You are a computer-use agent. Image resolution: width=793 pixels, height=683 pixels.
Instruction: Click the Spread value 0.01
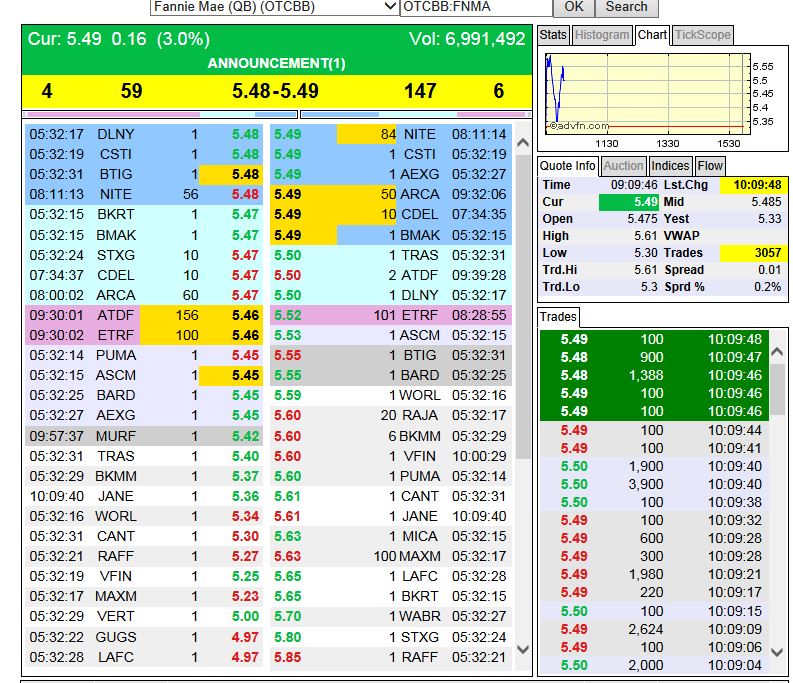coord(769,270)
